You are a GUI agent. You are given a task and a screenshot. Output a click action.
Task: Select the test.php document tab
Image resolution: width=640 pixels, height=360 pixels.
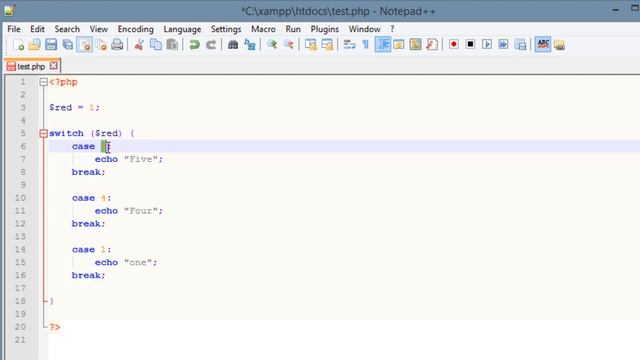[32, 66]
